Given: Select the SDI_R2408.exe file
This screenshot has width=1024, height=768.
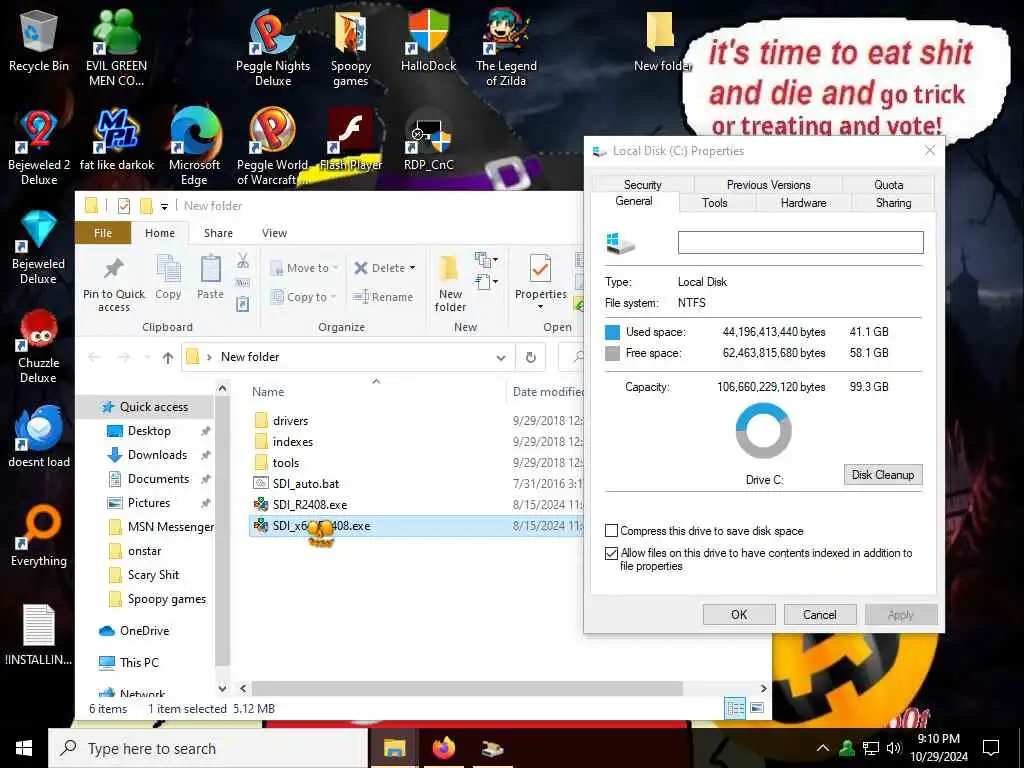Looking at the screenshot, I should click(310, 505).
